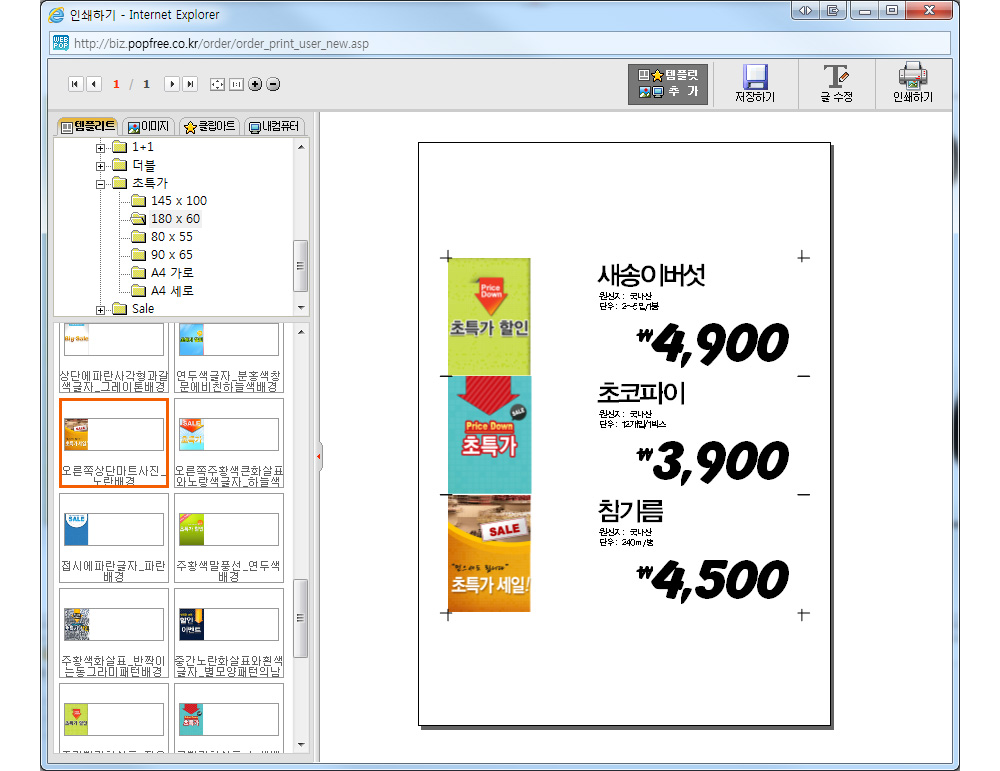Select 오른쪽상단마트사진_노란배경 template thumbnail
This screenshot has width=1000, height=771.
114,443
